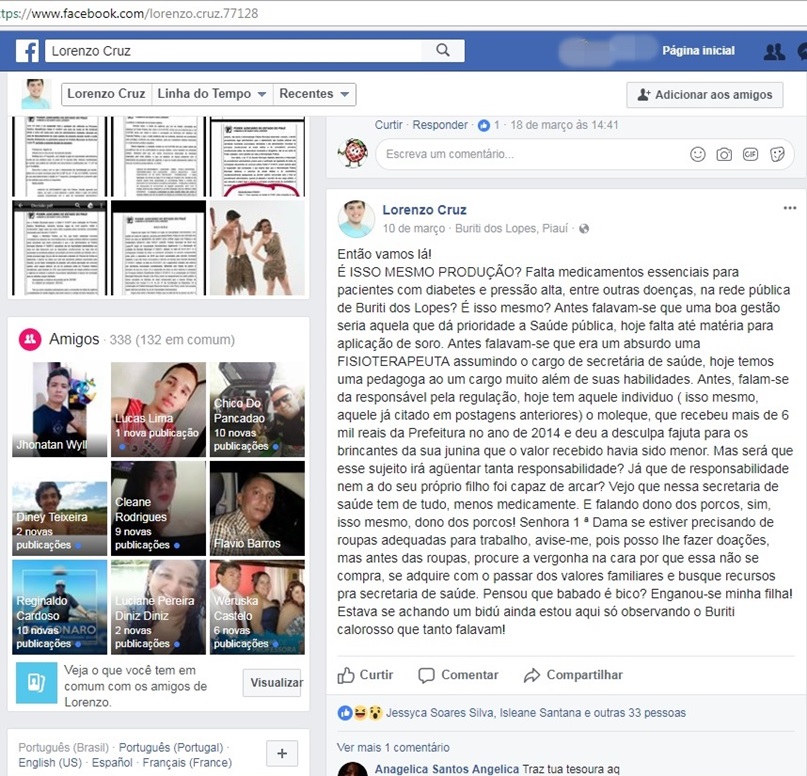Click Comentar under the post
Screen dimensions: 807x776
click(x=458, y=675)
